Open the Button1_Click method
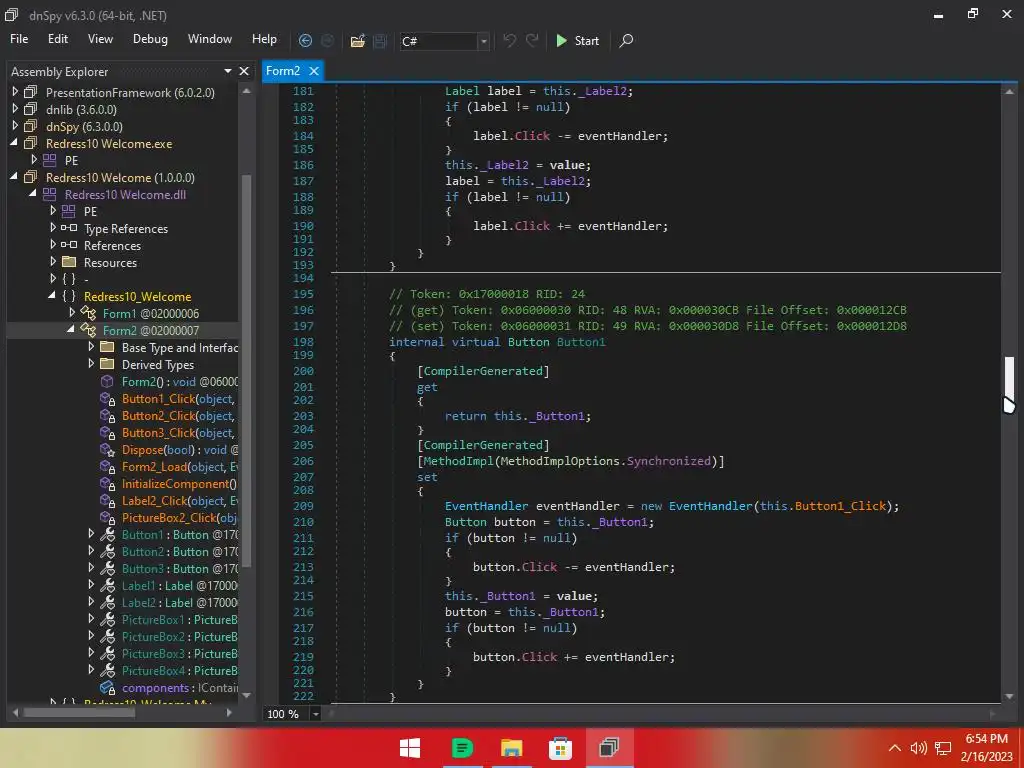This screenshot has height=768, width=1024. click(178, 398)
